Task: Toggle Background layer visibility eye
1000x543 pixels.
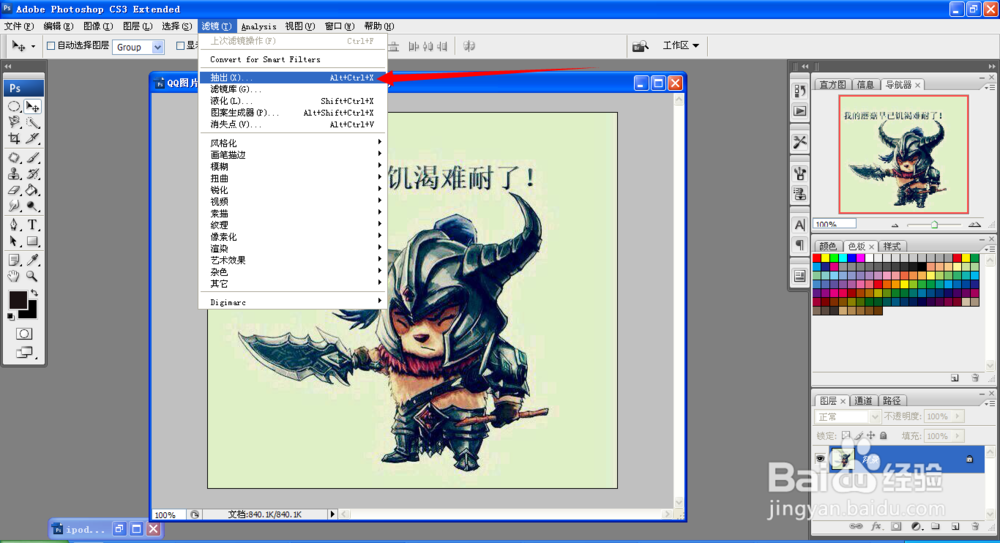Action: [x=820, y=459]
